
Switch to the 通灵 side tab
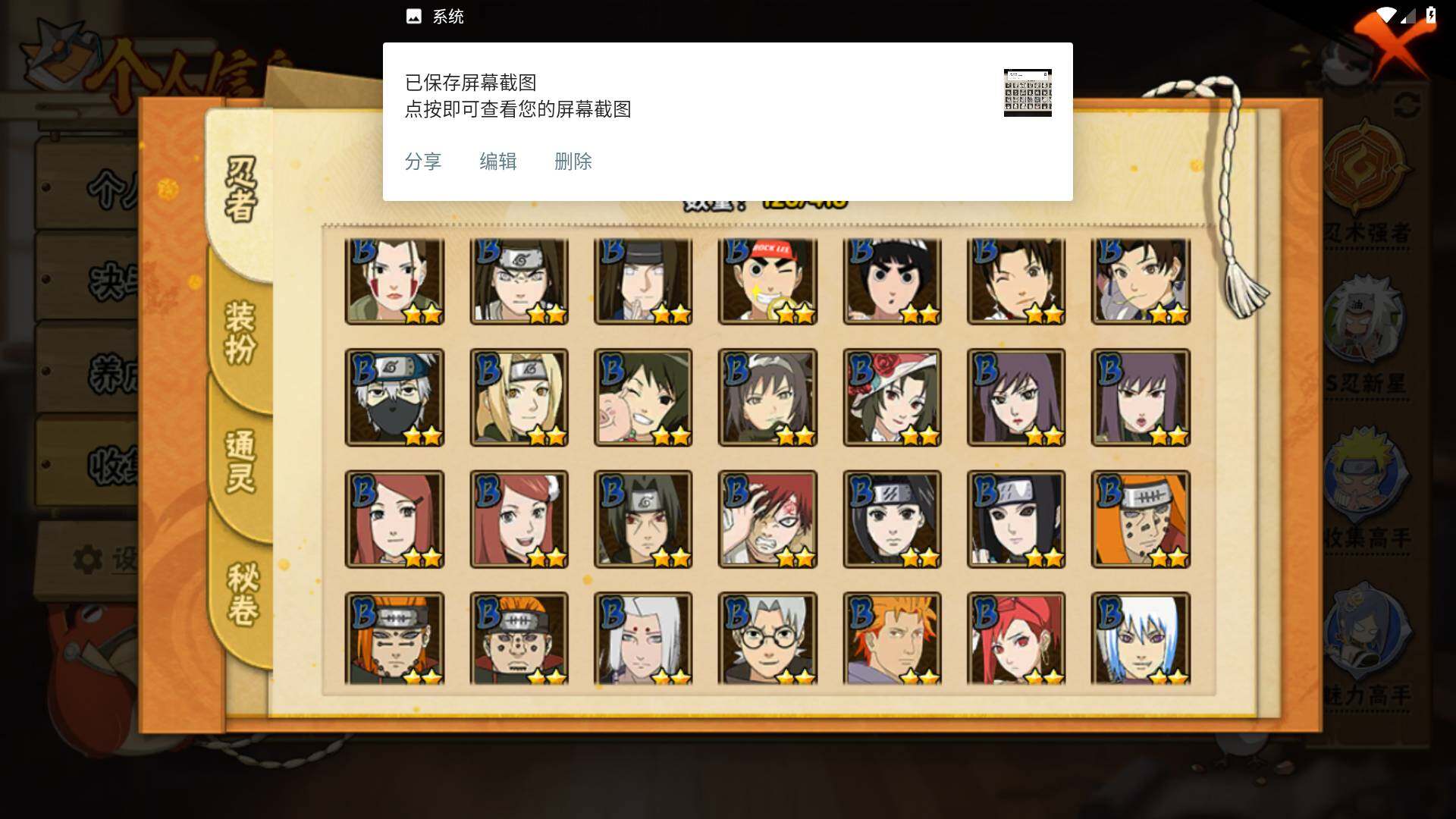point(240,461)
